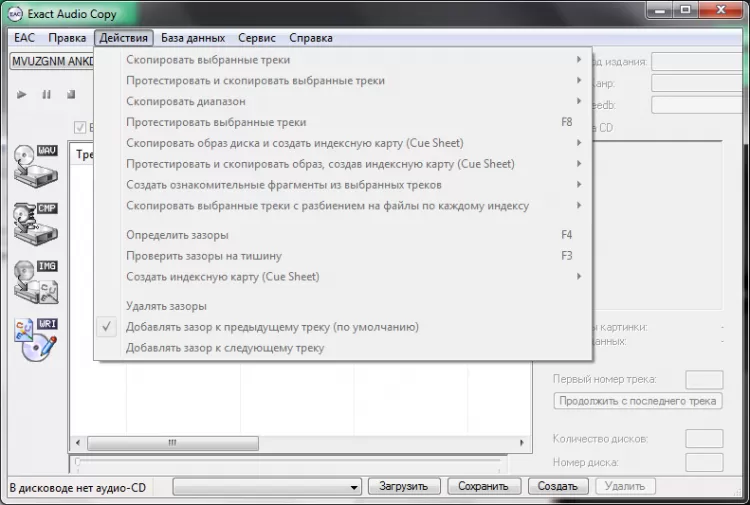Choose Проверить зазоры на тишину
750x505 pixels.
[343, 256]
